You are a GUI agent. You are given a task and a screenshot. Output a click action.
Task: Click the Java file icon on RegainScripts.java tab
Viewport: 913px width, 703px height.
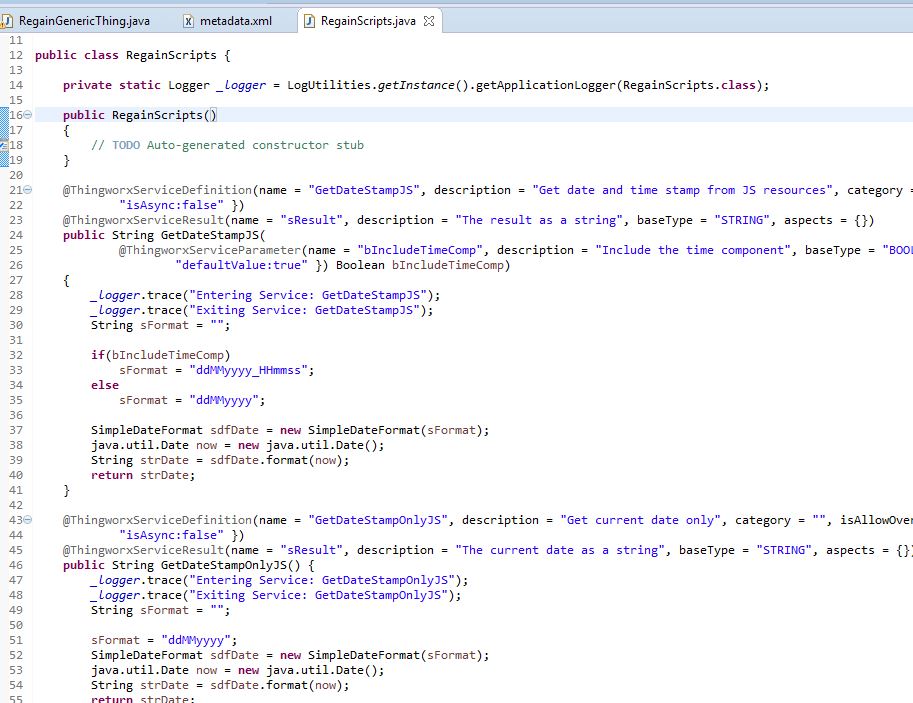click(x=309, y=17)
